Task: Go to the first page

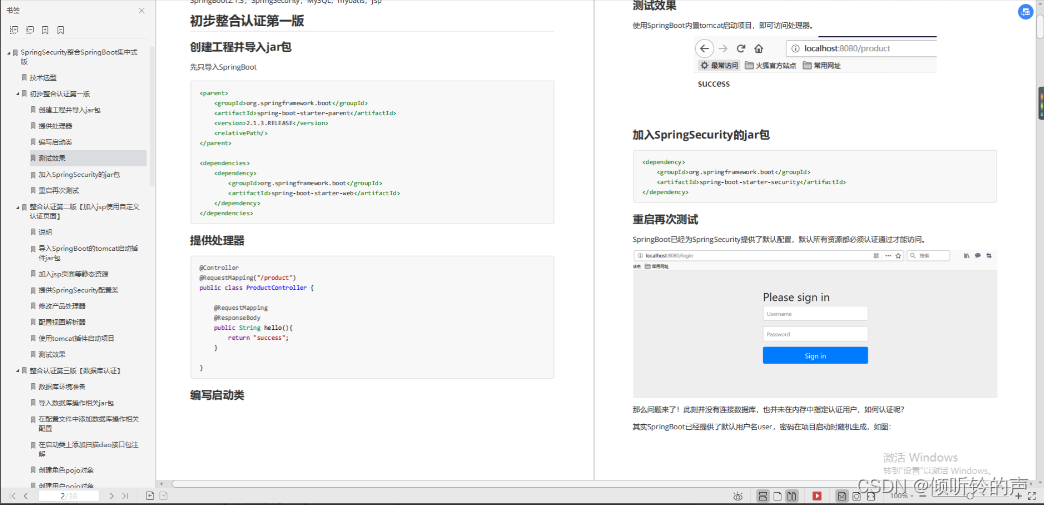Action: click(x=13, y=496)
